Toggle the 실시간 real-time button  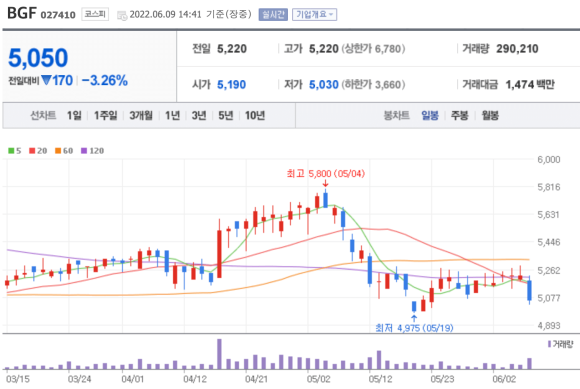click(x=273, y=14)
